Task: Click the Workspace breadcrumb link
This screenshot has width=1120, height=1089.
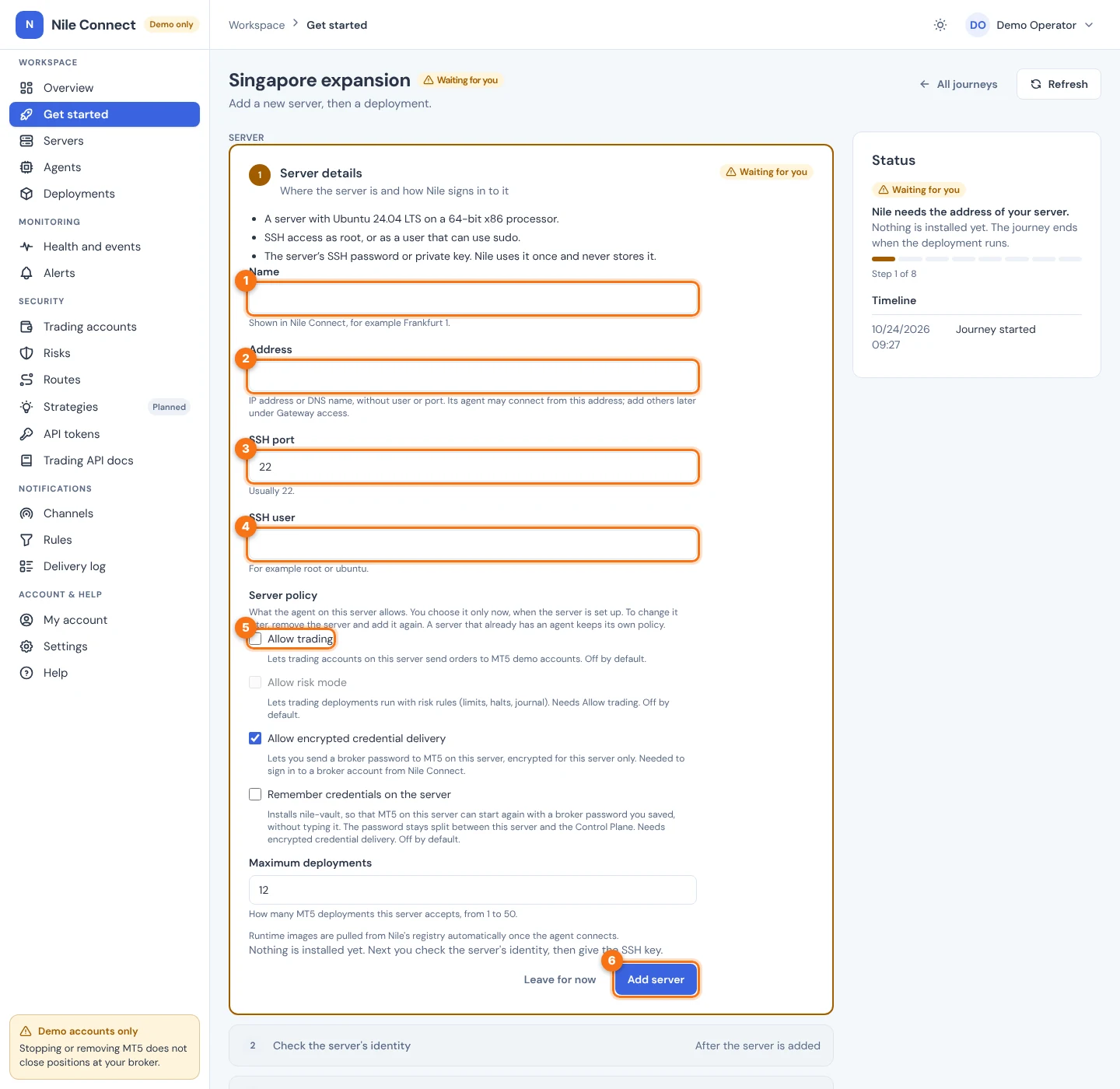Action: [x=257, y=25]
